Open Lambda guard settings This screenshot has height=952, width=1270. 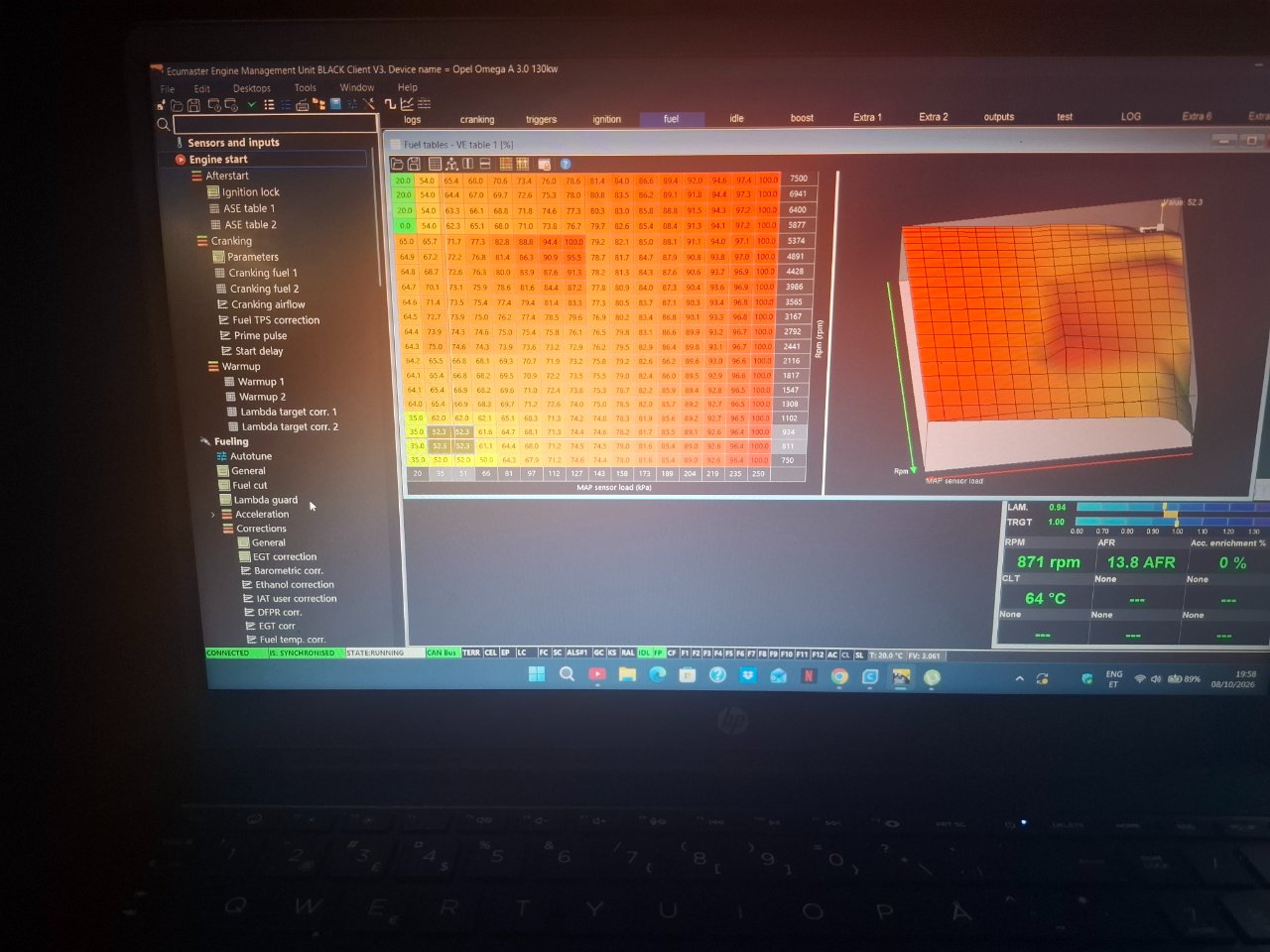tap(265, 501)
